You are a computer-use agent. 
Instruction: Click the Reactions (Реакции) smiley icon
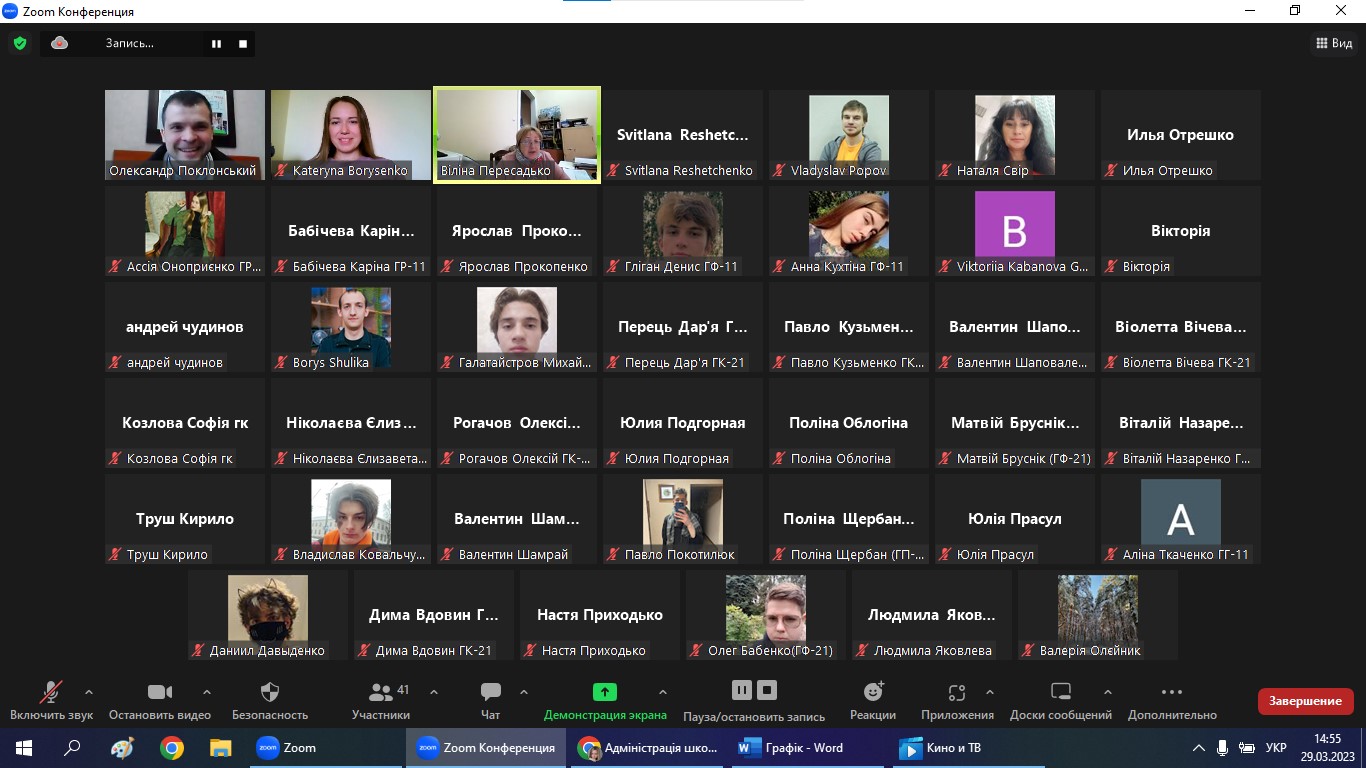(x=873, y=692)
